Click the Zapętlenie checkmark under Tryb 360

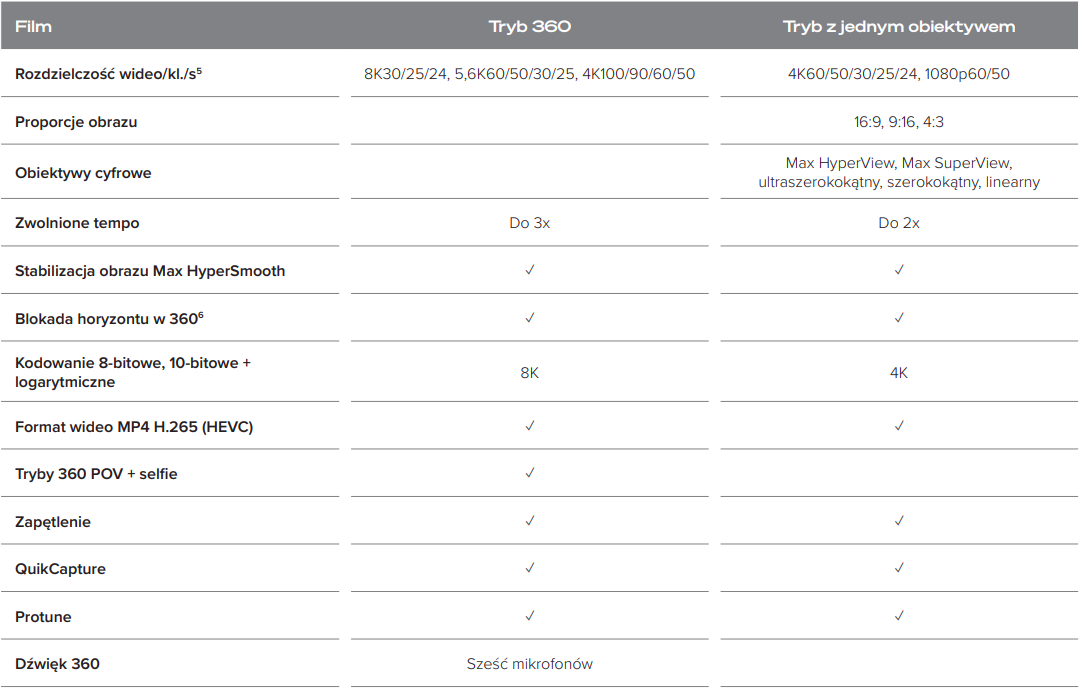[x=529, y=521]
